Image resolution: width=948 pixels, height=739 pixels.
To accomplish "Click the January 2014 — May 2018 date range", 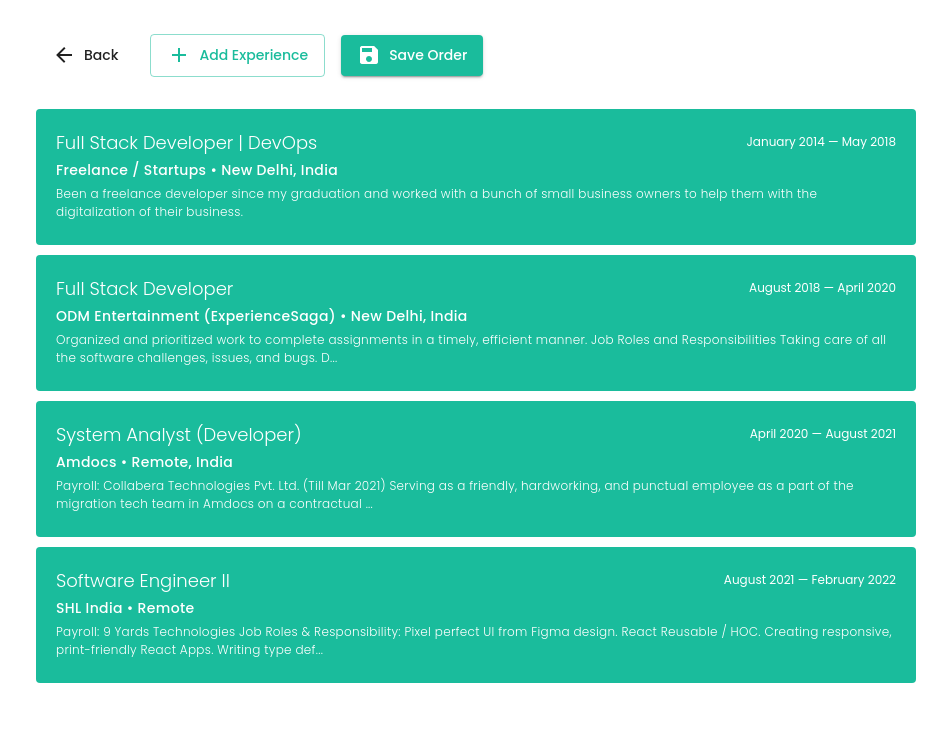I will (x=821, y=142).
